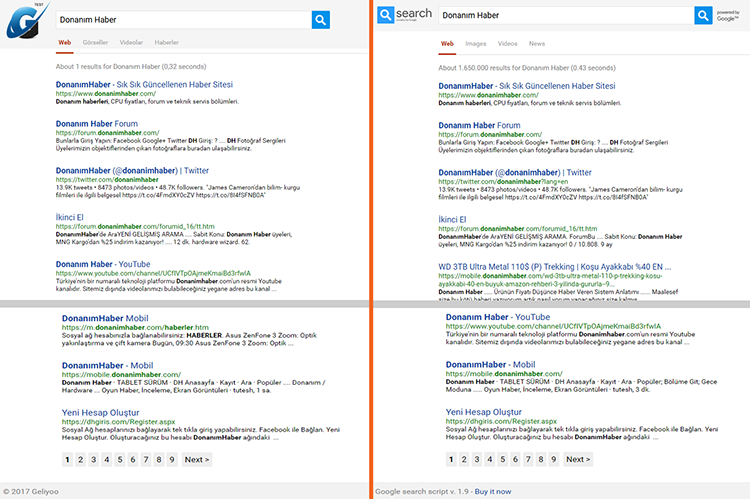This screenshot has height=499, width=750.
Task: Switch to the Images tab
Action: [x=475, y=44]
